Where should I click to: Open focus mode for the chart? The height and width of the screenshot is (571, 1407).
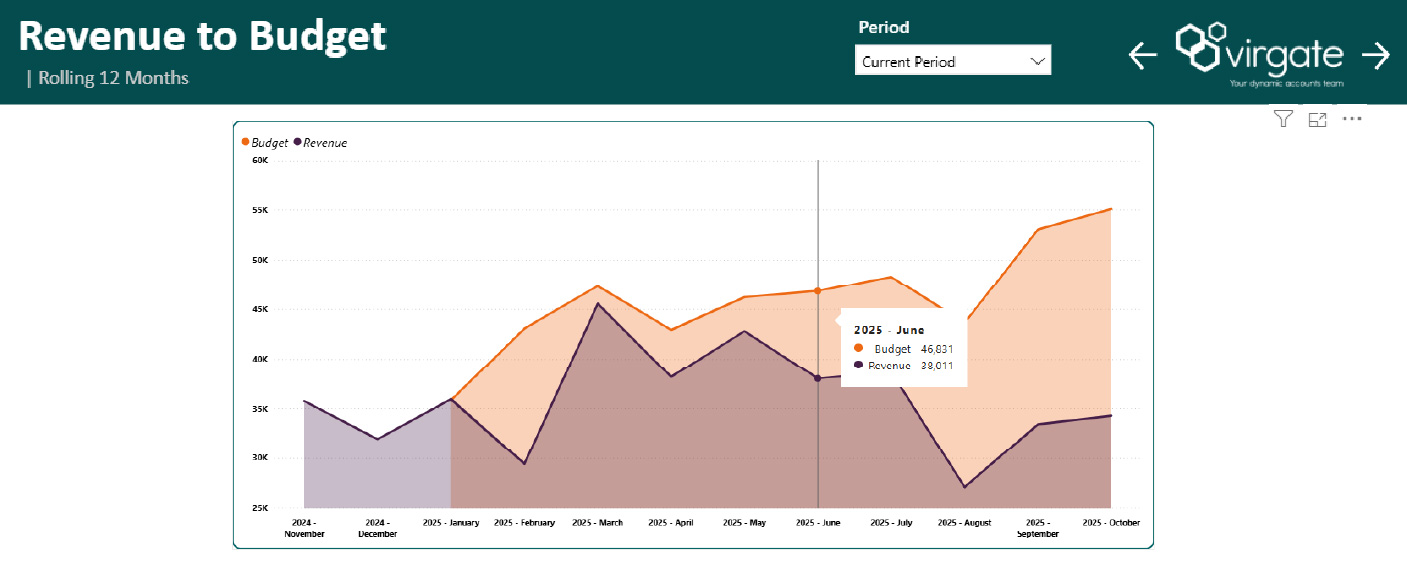tap(1317, 119)
